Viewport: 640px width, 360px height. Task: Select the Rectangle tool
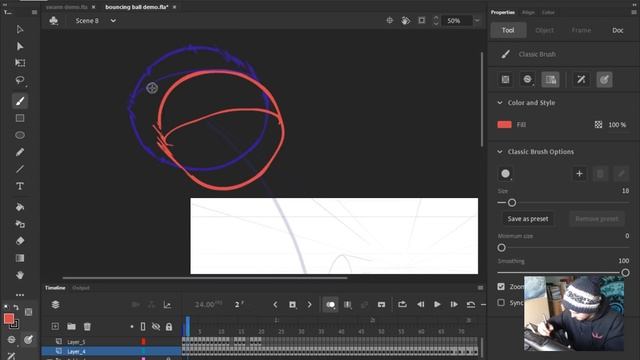20,118
